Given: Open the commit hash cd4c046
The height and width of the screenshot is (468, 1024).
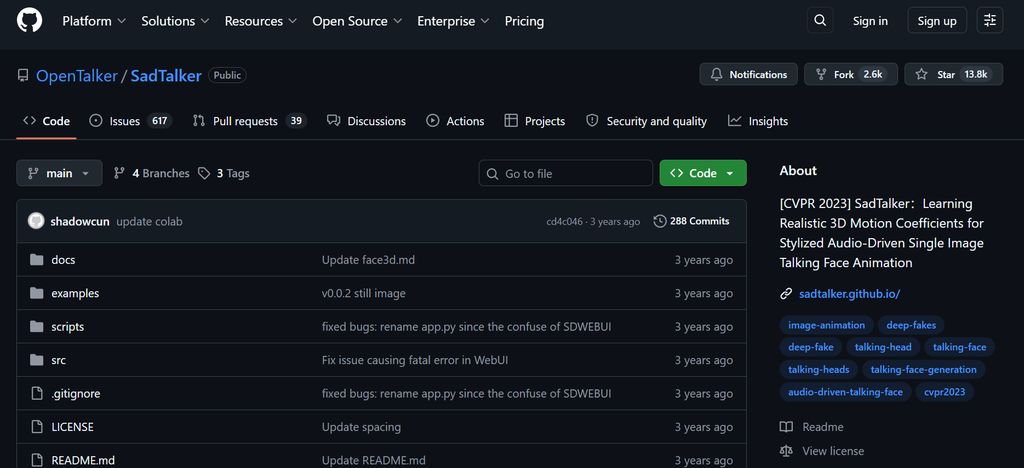Looking at the screenshot, I should point(564,222).
